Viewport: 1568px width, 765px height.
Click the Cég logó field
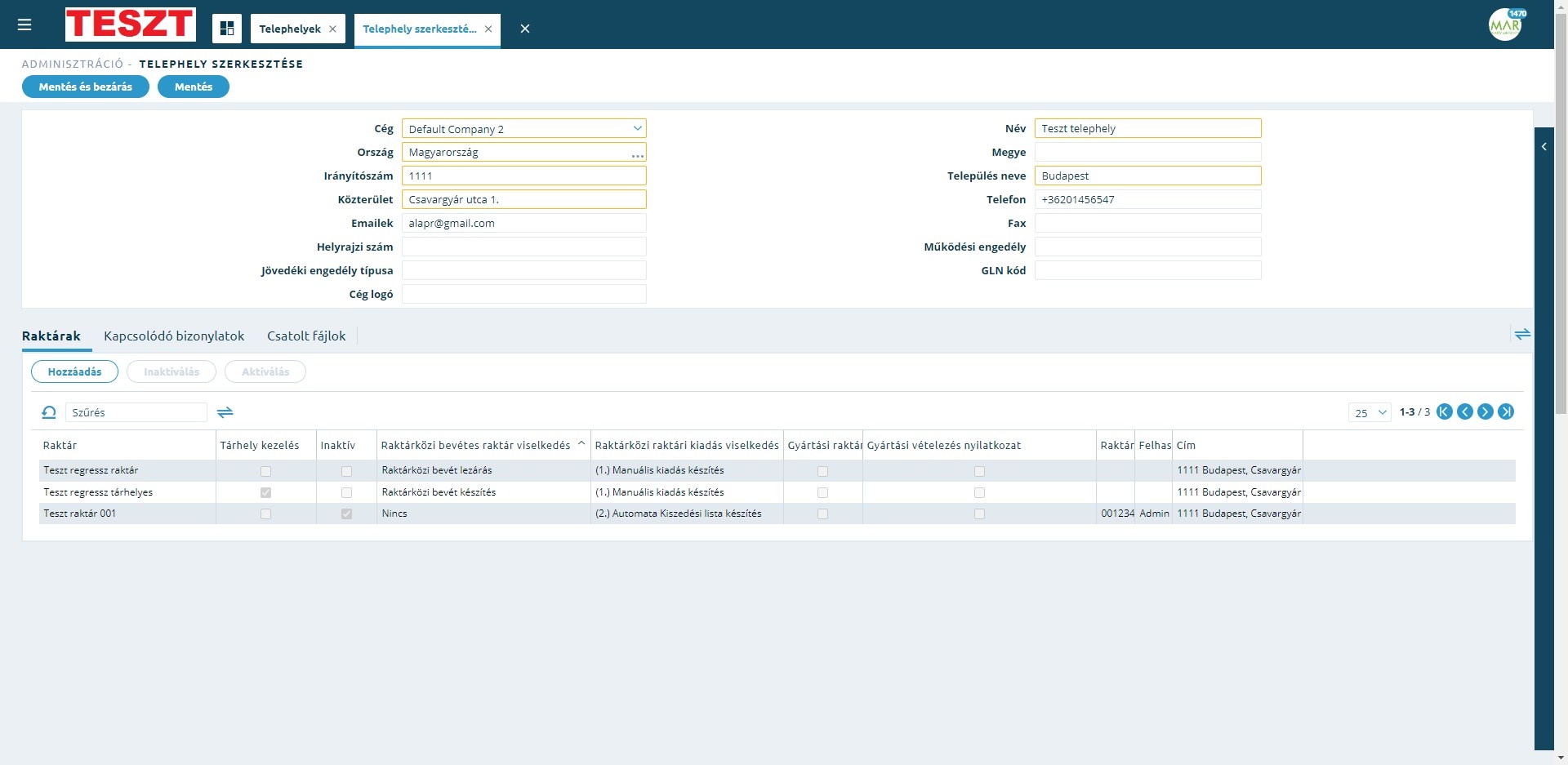(x=523, y=294)
